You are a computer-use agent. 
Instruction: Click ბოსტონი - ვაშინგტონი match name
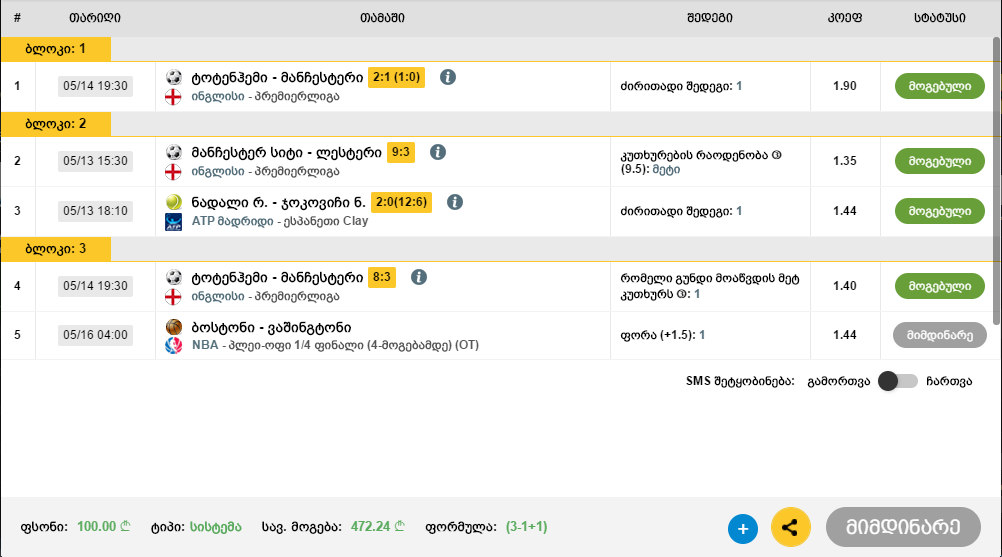click(x=271, y=328)
